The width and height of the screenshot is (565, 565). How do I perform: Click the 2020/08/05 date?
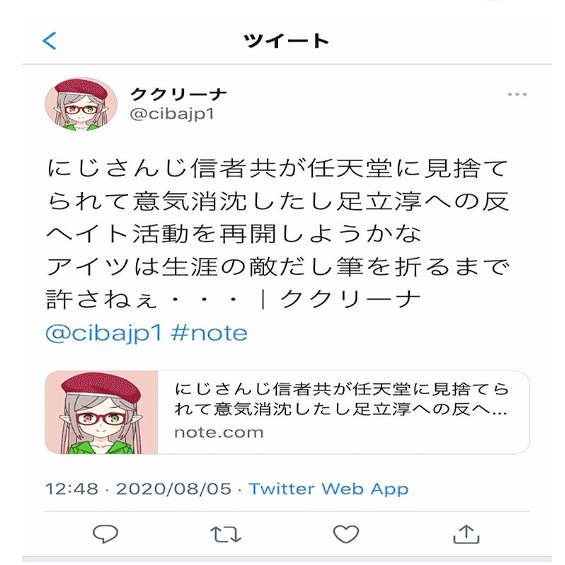[174, 489]
